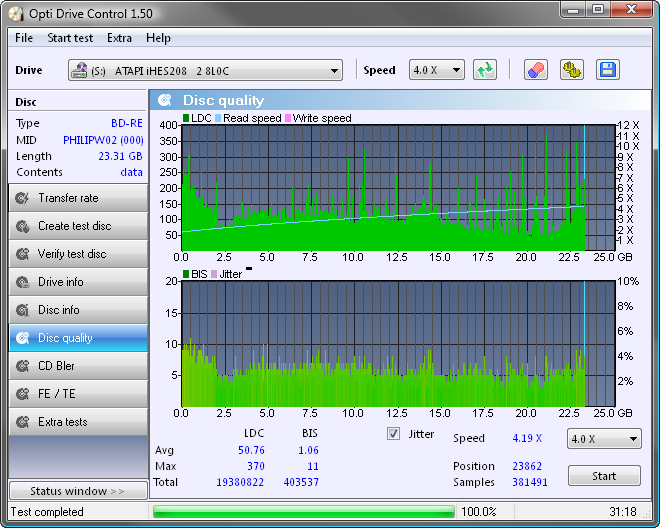Viewport: 660px width, 528px height.
Task: Expand the Status window button
Action: [78, 491]
